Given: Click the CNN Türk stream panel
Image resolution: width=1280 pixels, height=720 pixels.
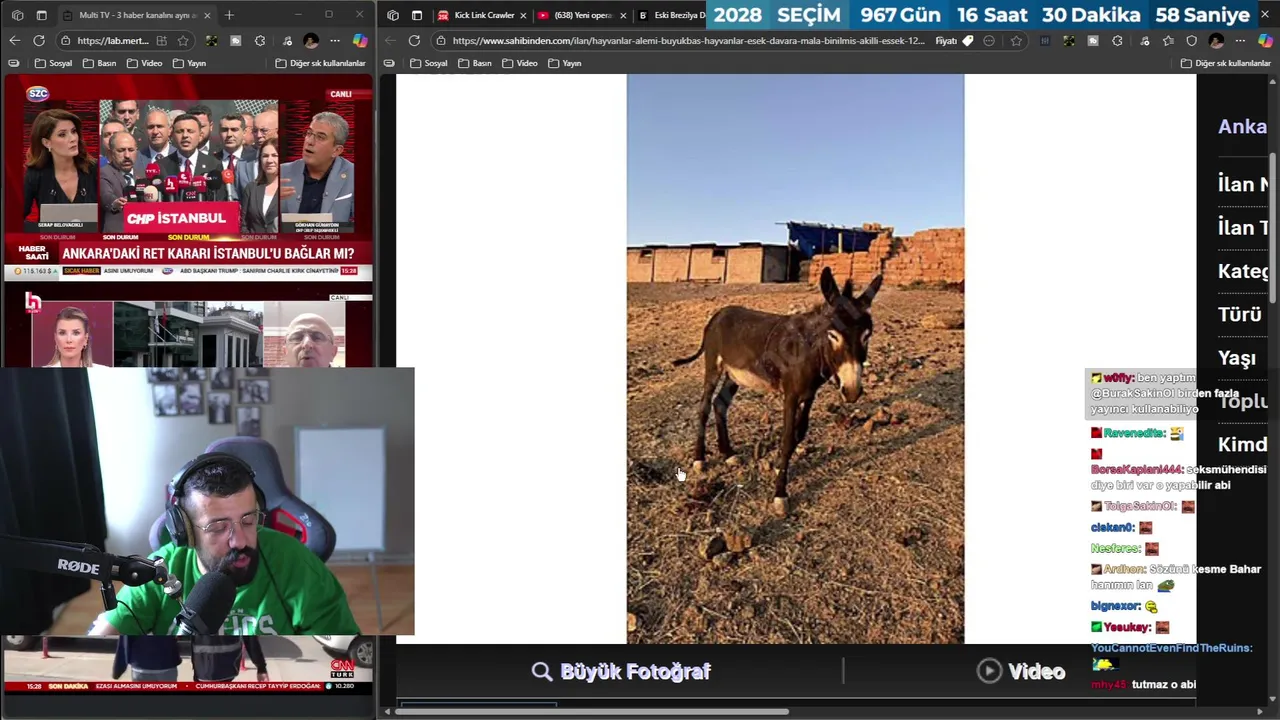Looking at the screenshot, I should 188,665.
